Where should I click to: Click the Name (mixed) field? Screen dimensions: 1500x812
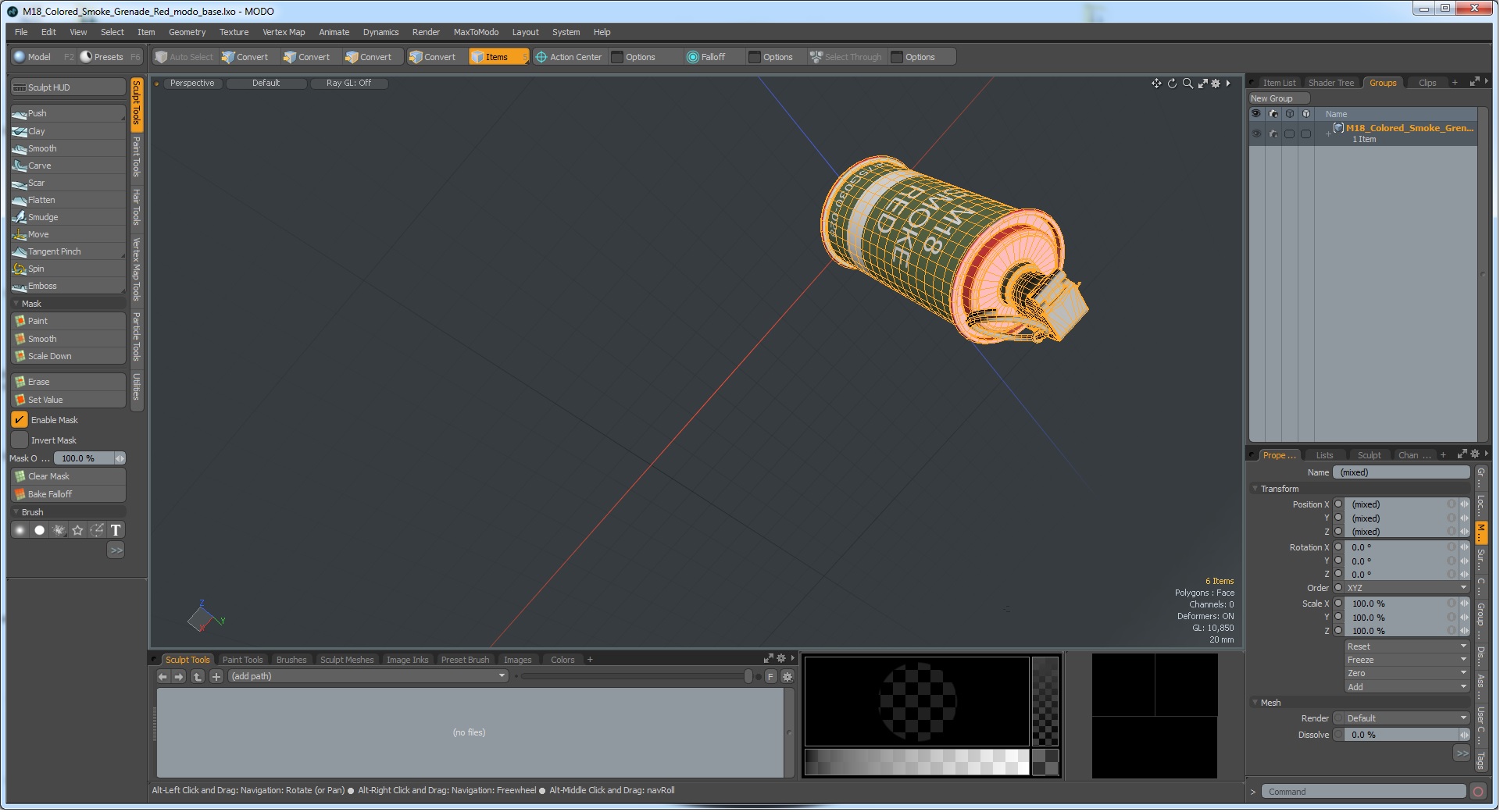tap(1402, 473)
